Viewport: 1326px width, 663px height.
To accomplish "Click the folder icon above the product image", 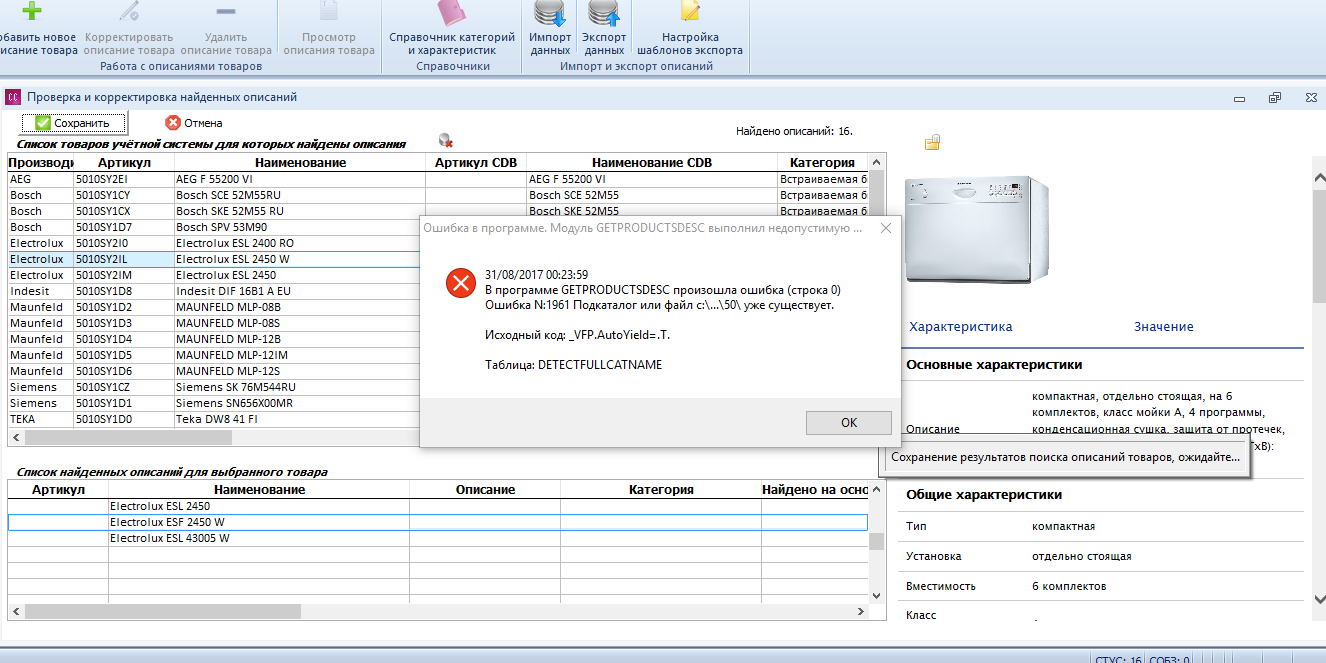I will point(933,142).
